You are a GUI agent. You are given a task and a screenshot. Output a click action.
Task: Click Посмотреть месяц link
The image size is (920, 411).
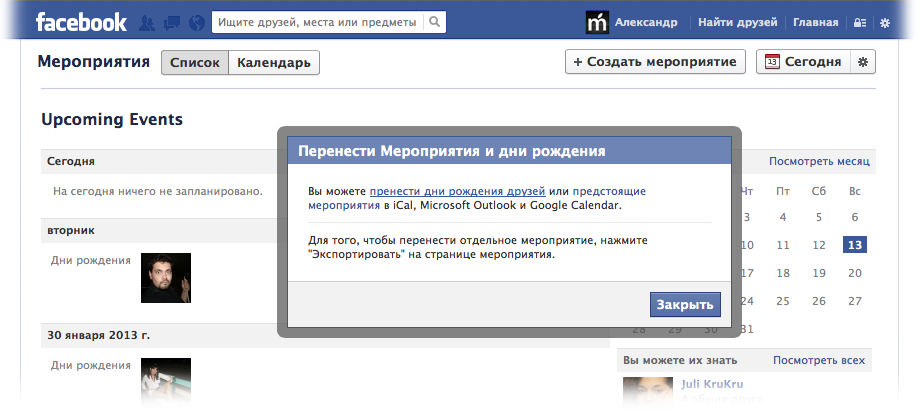(819, 161)
